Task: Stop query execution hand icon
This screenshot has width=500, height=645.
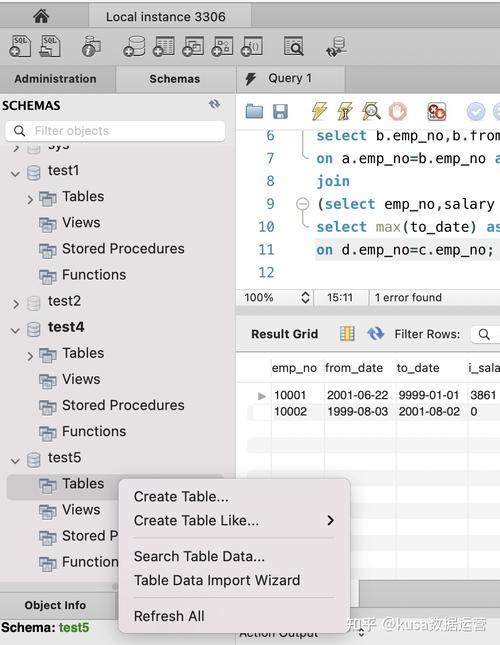Action: click(x=398, y=111)
